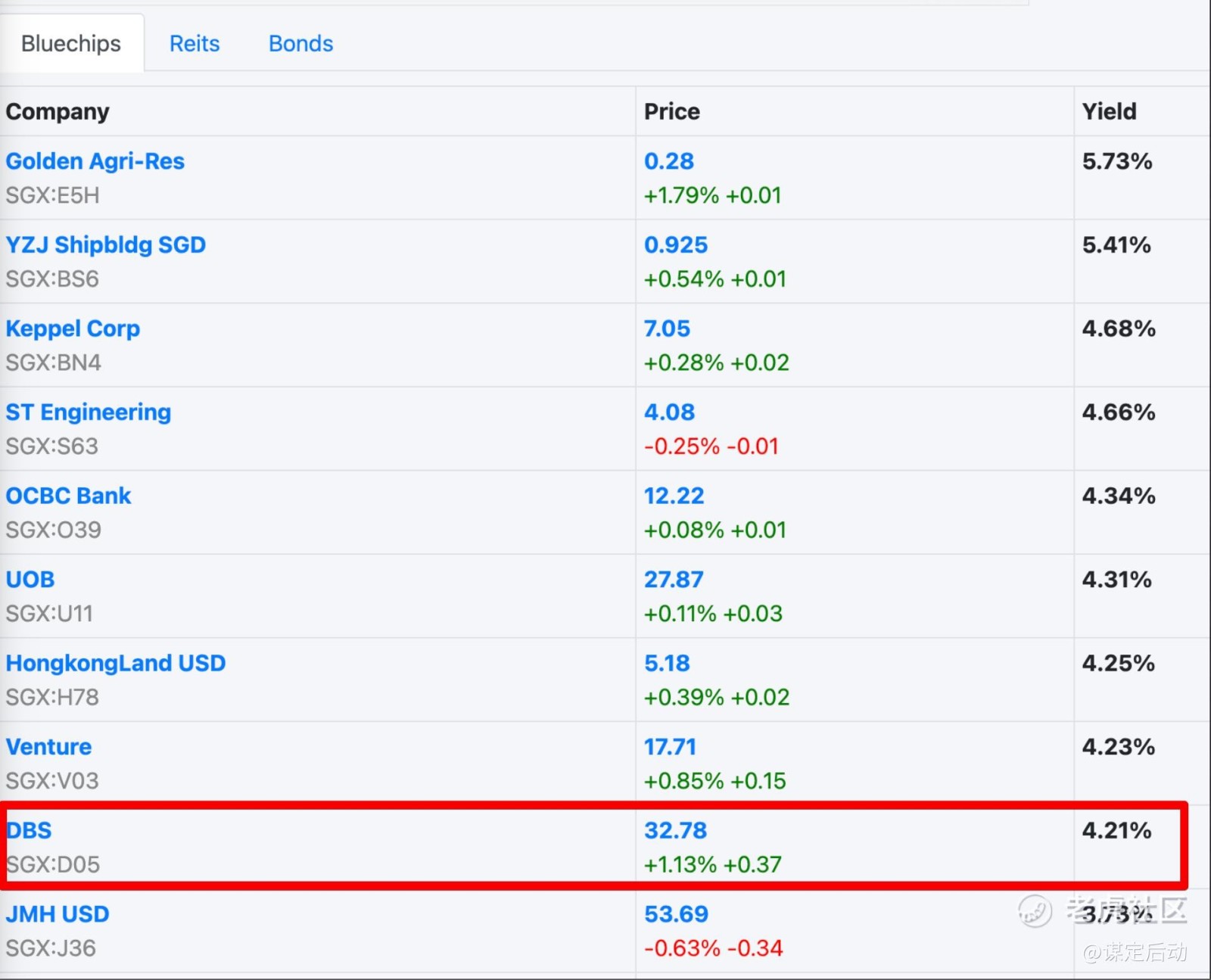Select ticker text SGX:E5H
This screenshot has height=980, width=1211.
[53, 195]
